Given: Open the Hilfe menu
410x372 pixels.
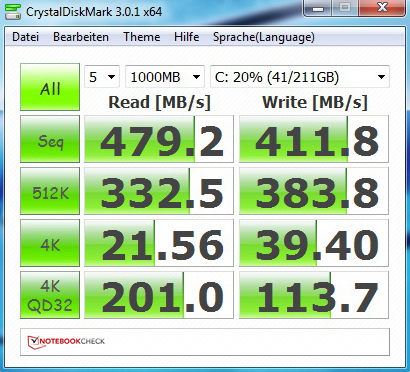Looking at the screenshot, I should tap(187, 37).
